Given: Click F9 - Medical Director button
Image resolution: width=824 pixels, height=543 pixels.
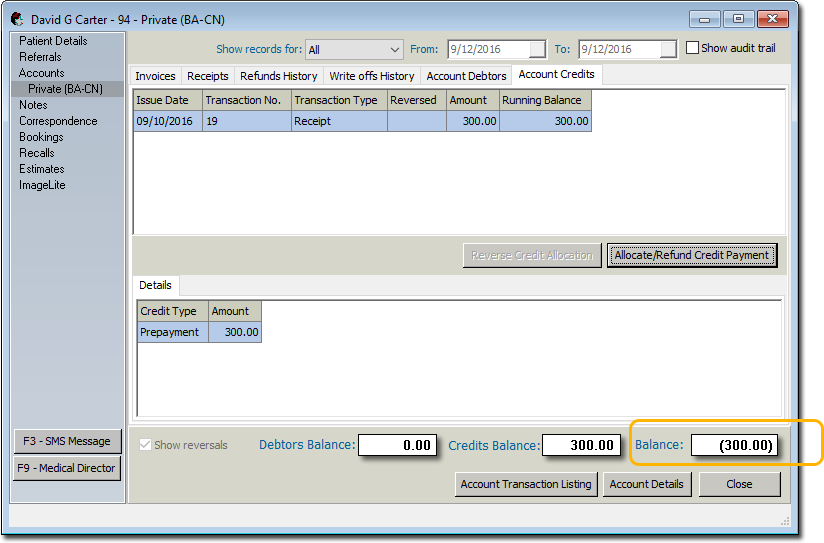Looking at the screenshot, I should 67,468.
